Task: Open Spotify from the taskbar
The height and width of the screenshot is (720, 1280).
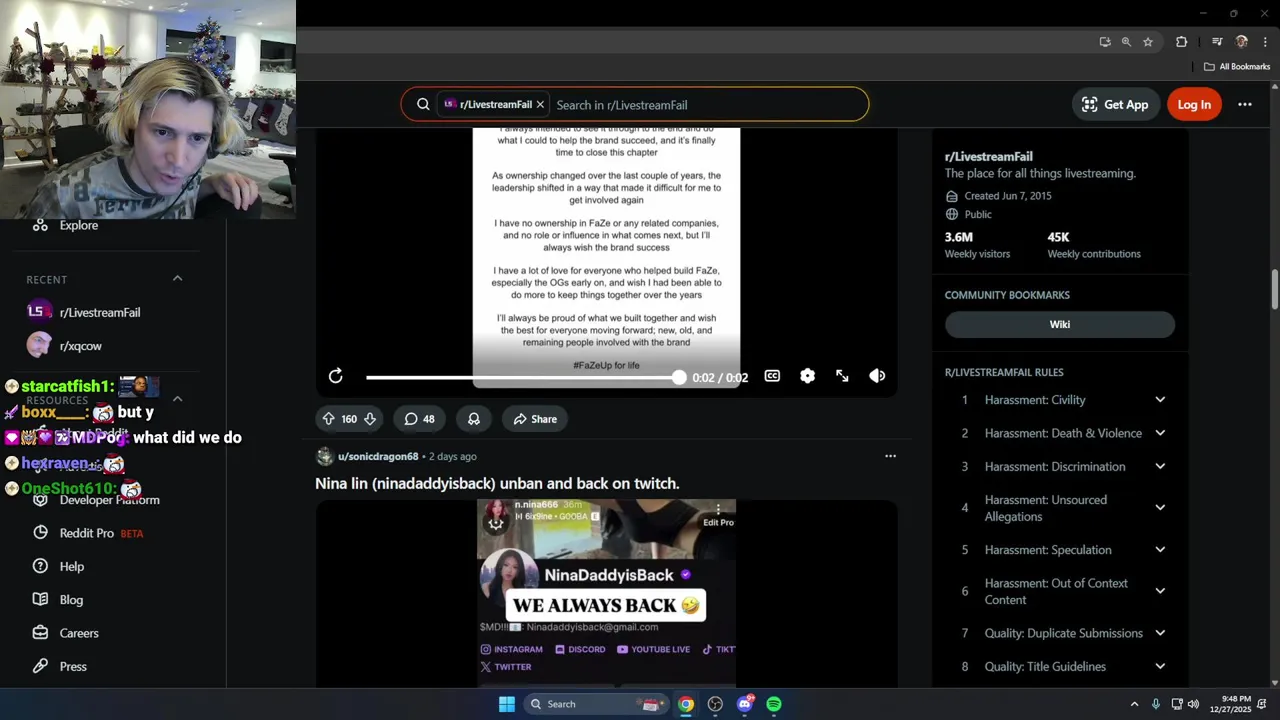Action: (x=774, y=704)
